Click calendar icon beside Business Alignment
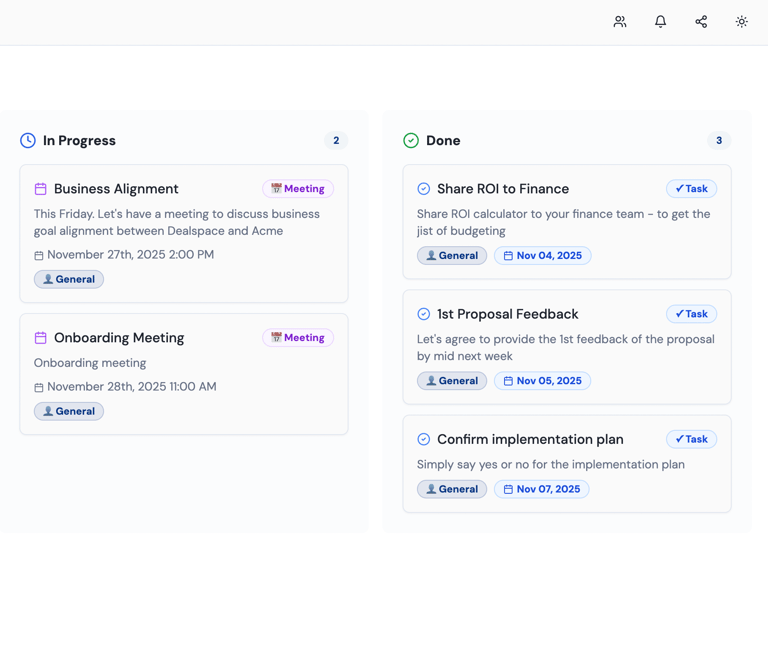 pos(41,189)
